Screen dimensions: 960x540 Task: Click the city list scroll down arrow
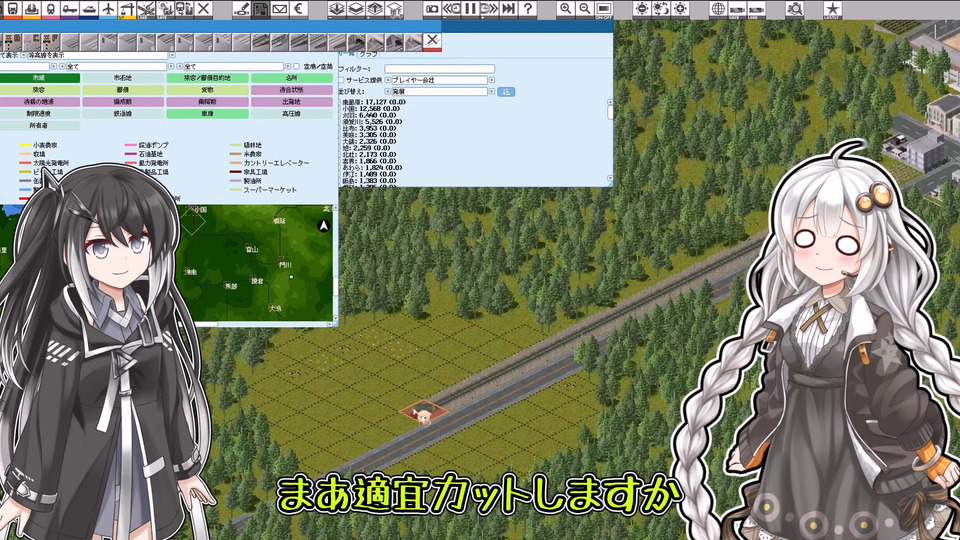610,179
